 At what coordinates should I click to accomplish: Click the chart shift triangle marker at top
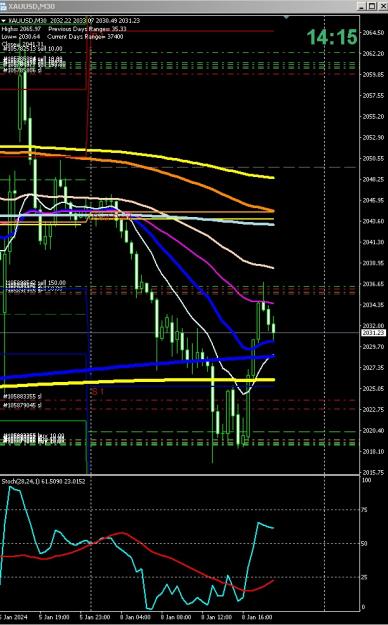tap(286, 17)
